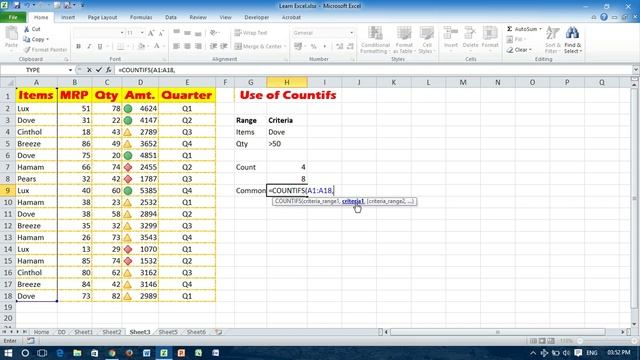Open the font size dropdown
This screenshot has height=360, width=640.
pyautogui.click(x=142, y=33)
